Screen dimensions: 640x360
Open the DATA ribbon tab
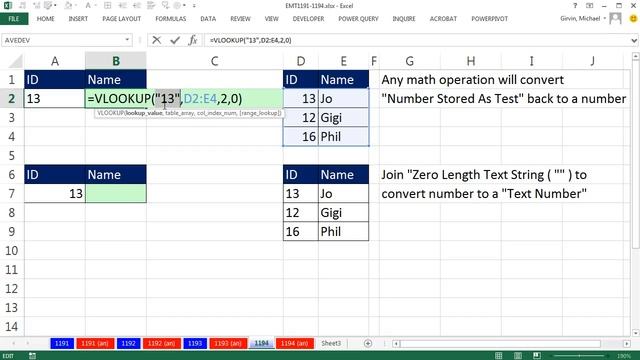click(x=208, y=19)
